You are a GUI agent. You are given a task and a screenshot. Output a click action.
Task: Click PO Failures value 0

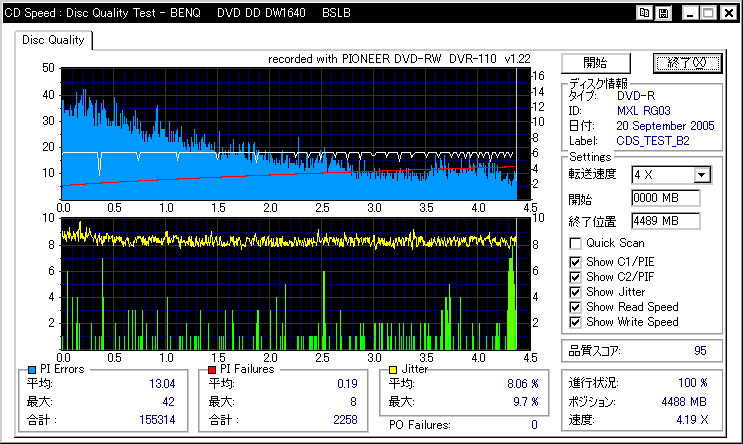click(x=535, y=425)
